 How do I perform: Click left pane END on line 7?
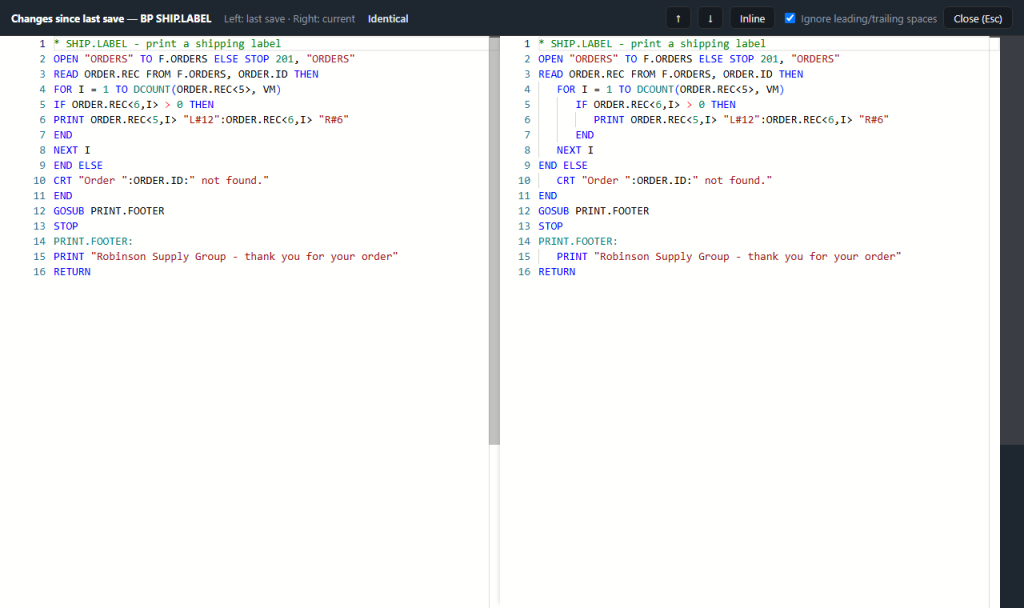tap(63, 135)
